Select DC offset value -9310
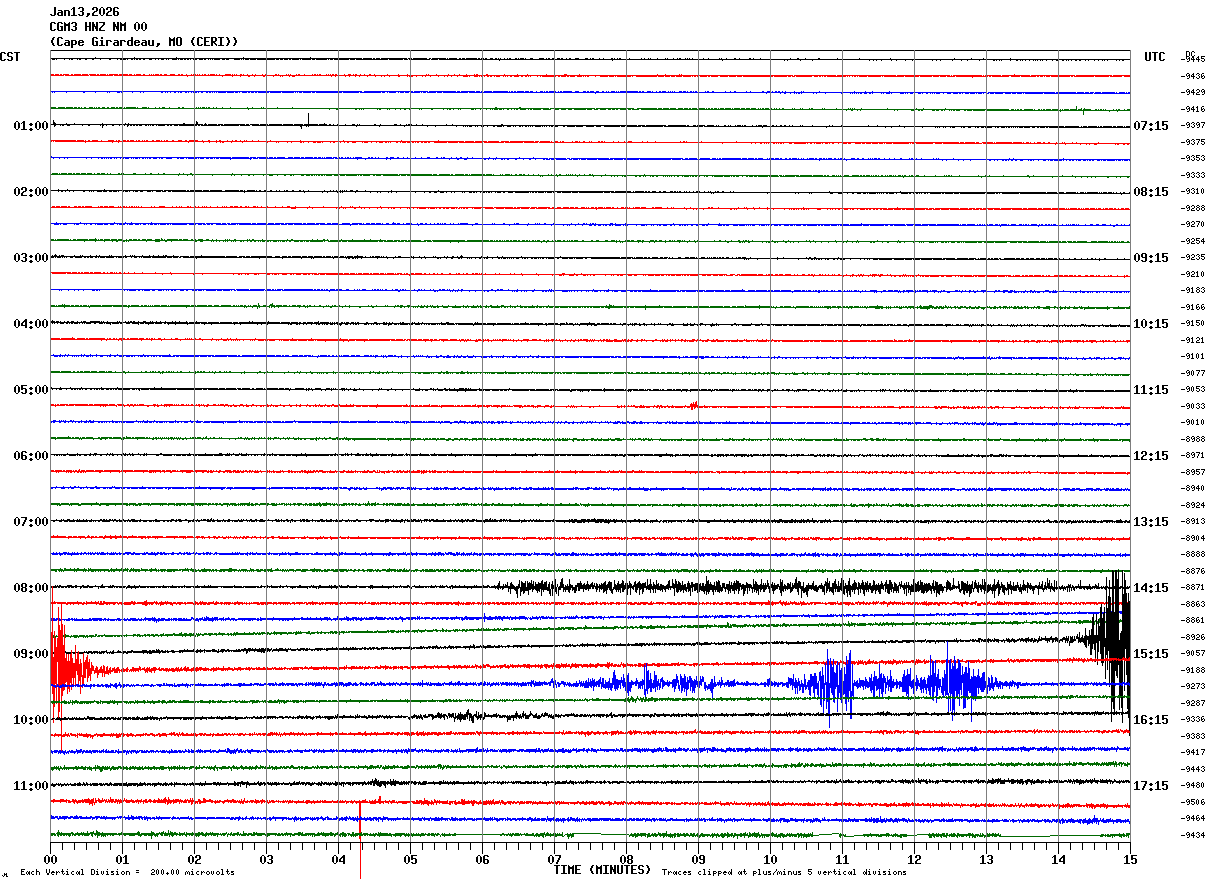The image size is (1210, 886). click(1194, 192)
